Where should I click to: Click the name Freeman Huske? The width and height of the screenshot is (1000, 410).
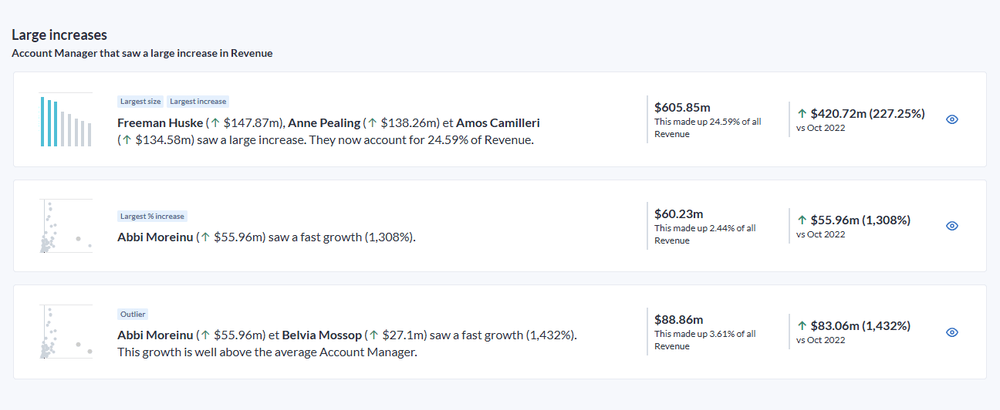tap(160, 122)
